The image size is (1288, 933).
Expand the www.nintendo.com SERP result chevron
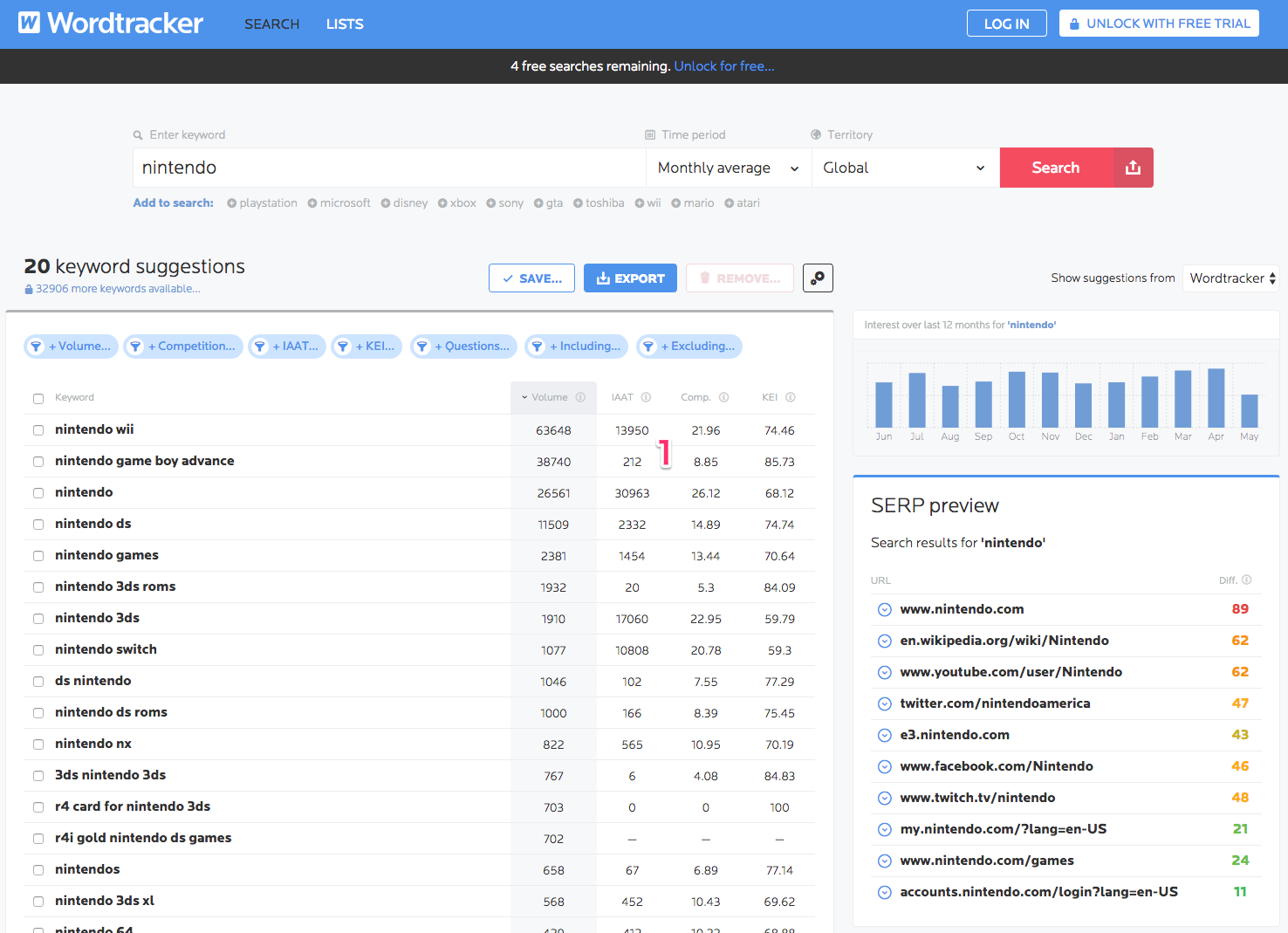884,609
